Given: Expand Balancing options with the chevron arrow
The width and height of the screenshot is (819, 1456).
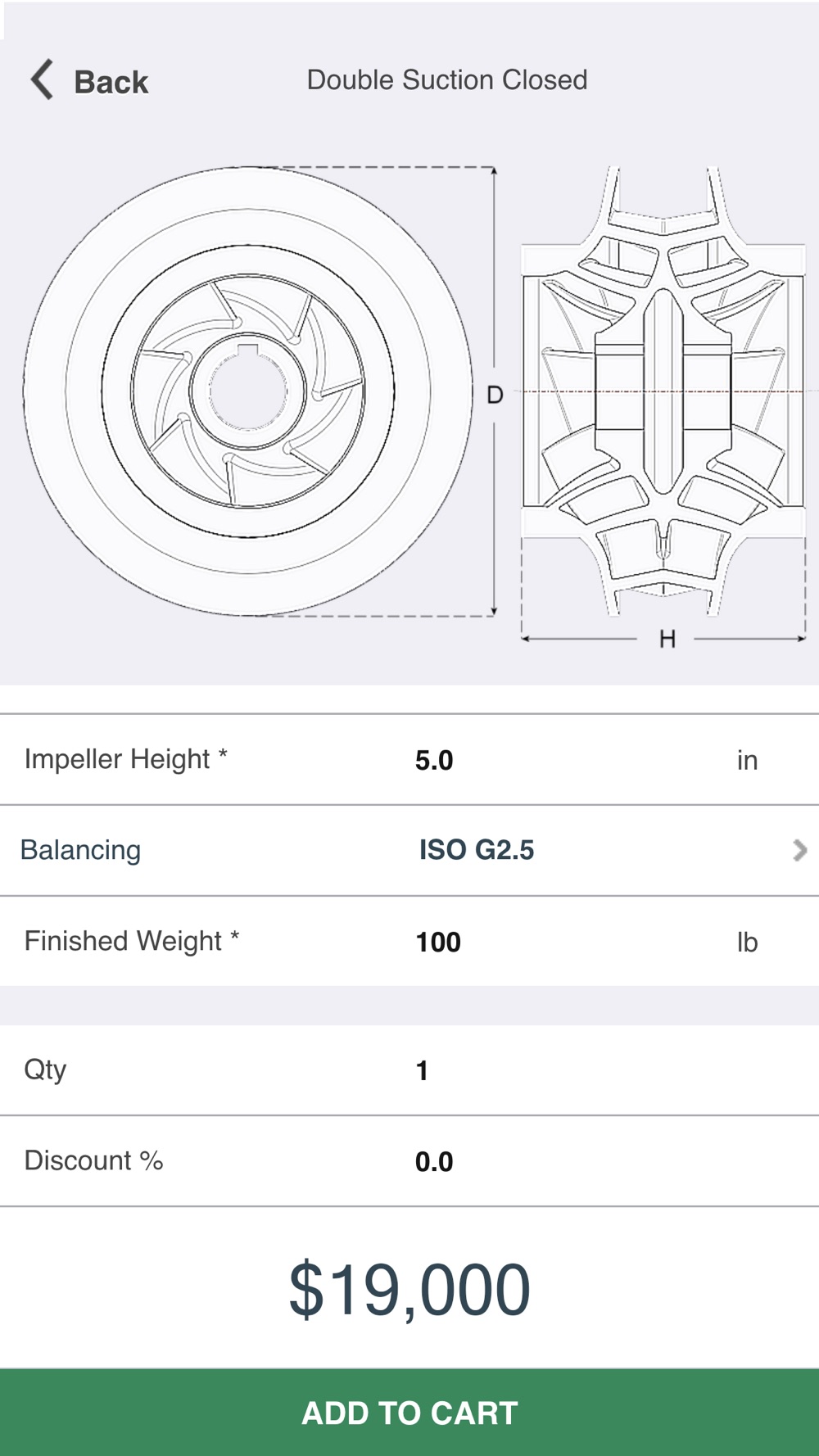Looking at the screenshot, I should [x=799, y=851].
